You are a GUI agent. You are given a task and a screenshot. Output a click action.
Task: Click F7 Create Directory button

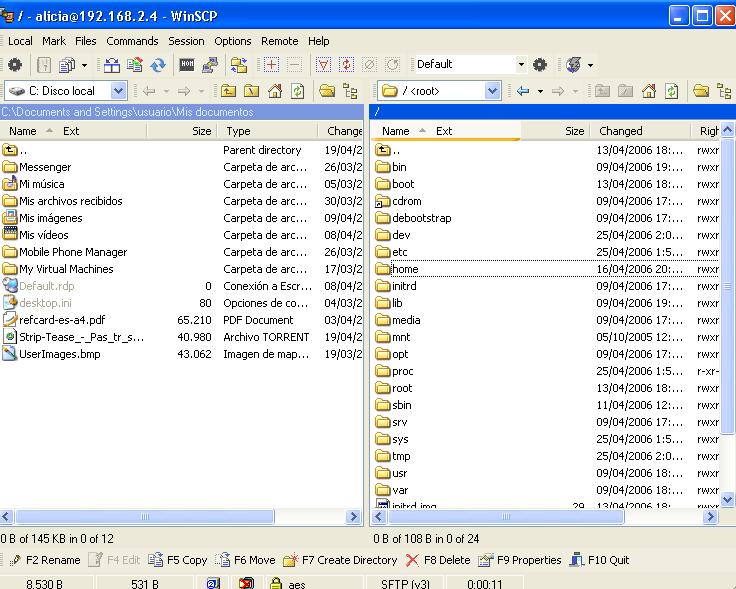pyautogui.click(x=340, y=560)
